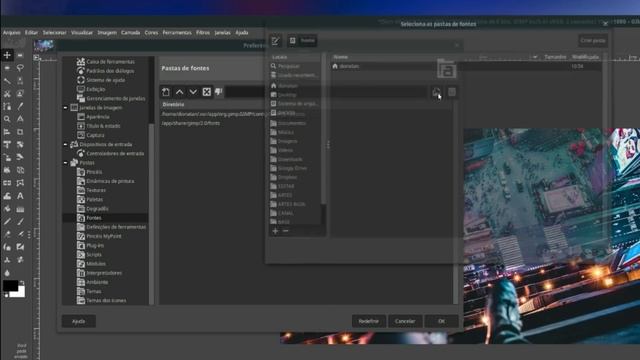Select the Free Select lasso tool
The image size is (640, 360).
[x=20, y=68]
